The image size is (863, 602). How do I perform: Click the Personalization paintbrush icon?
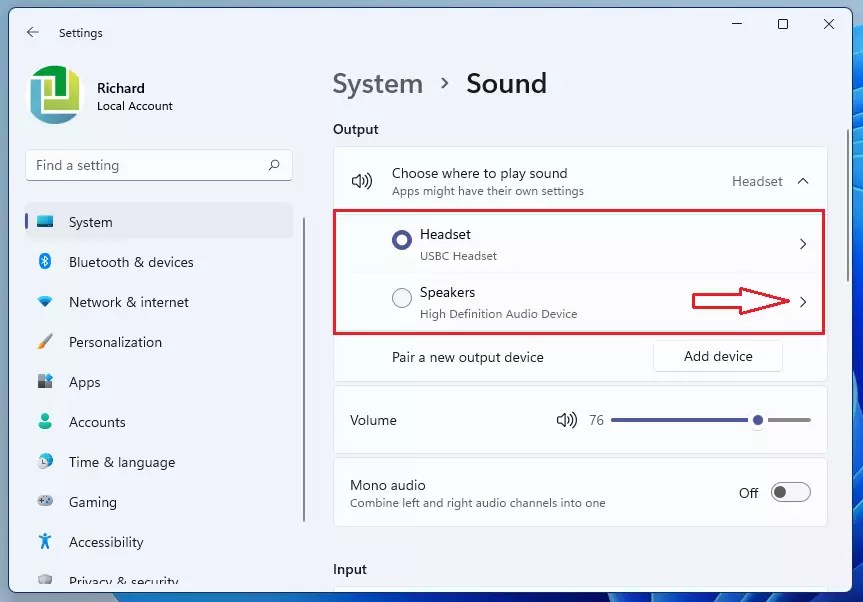point(44,342)
